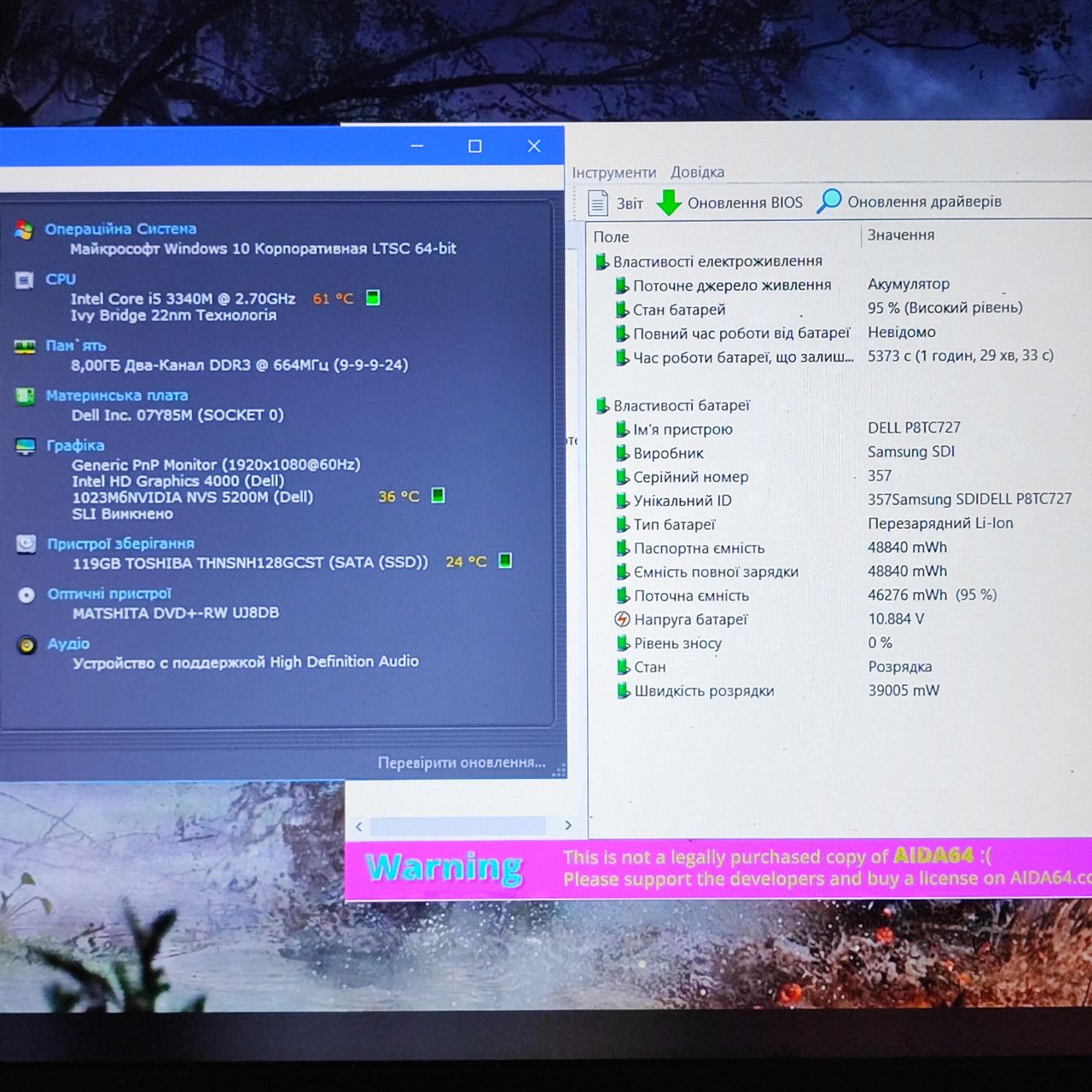
Task: Open the Інструменти menu
Action: tap(614, 172)
